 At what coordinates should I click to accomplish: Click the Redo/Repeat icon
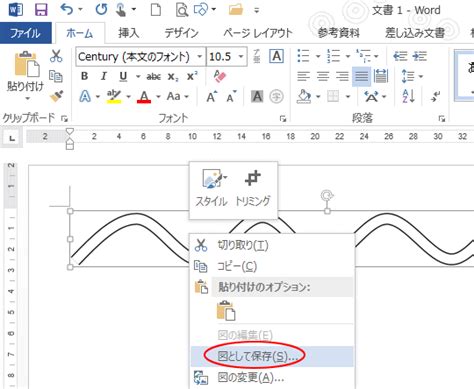tap(101, 9)
